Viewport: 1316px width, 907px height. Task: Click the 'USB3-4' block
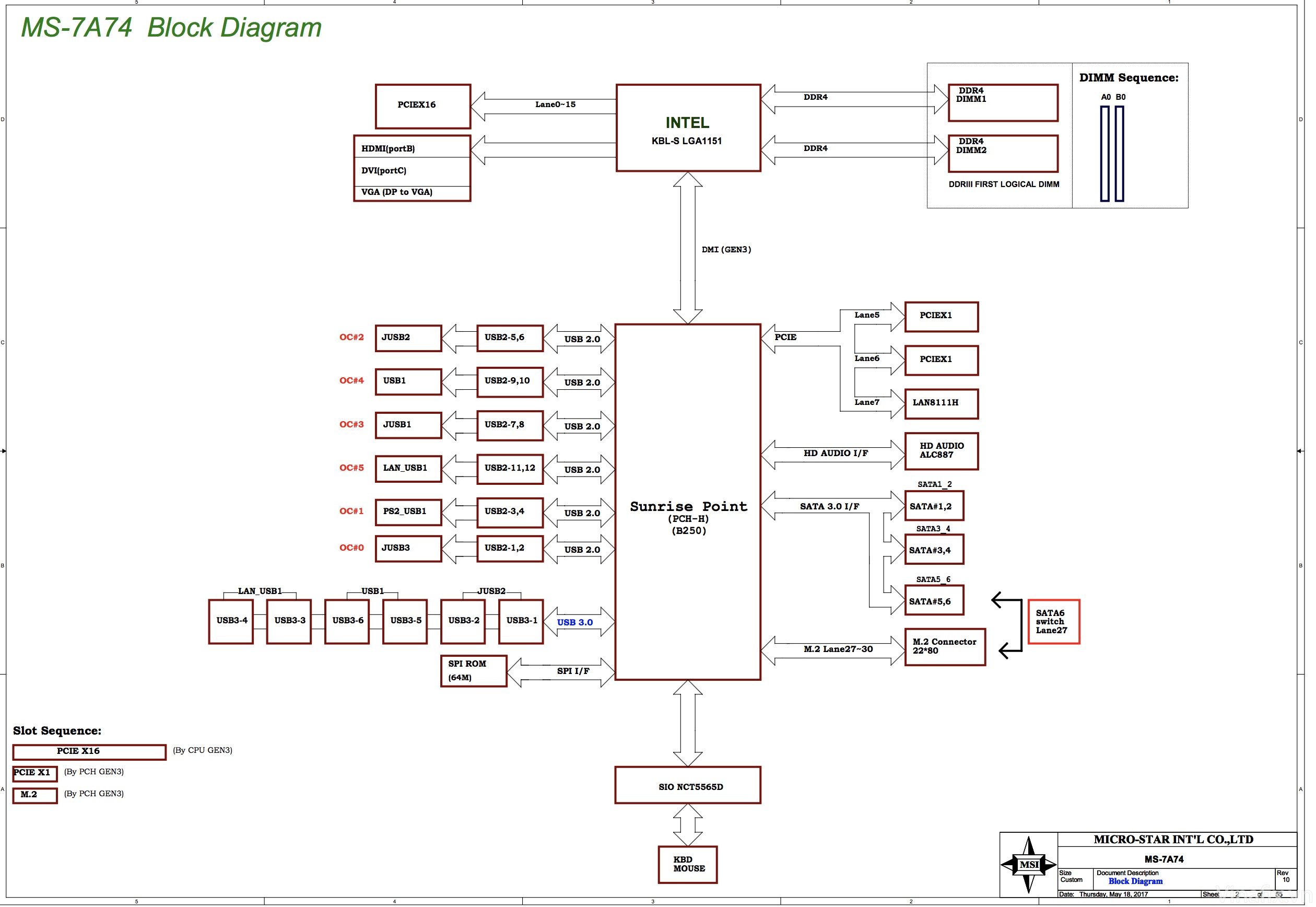click(231, 622)
